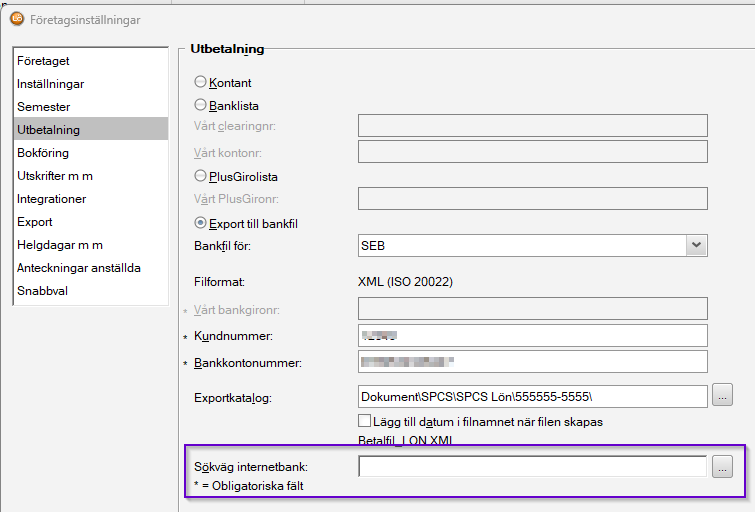This screenshot has width=755, height=512.
Task: Click the Betalfil_LON.XML filename text
Action: tap(405, 440)
